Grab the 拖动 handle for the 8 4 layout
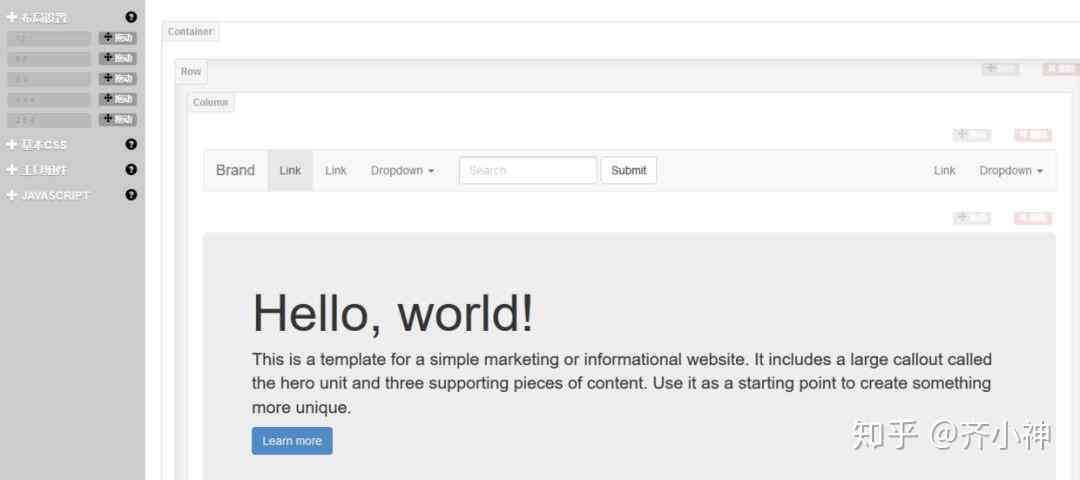 pos(118,79)
